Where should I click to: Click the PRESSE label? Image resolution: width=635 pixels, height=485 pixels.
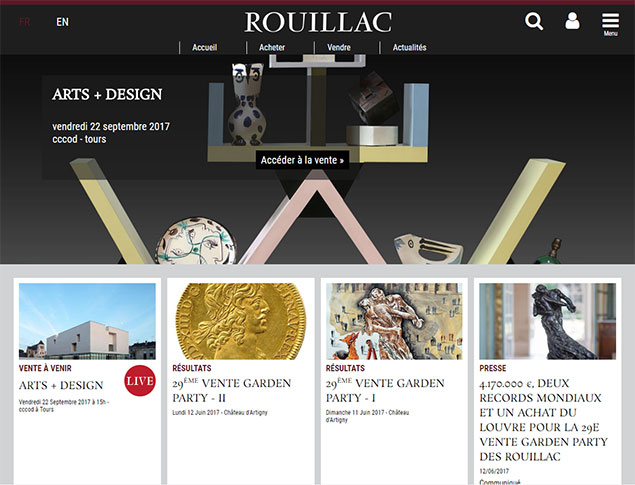pyautogui.click(x=493, y=368)
